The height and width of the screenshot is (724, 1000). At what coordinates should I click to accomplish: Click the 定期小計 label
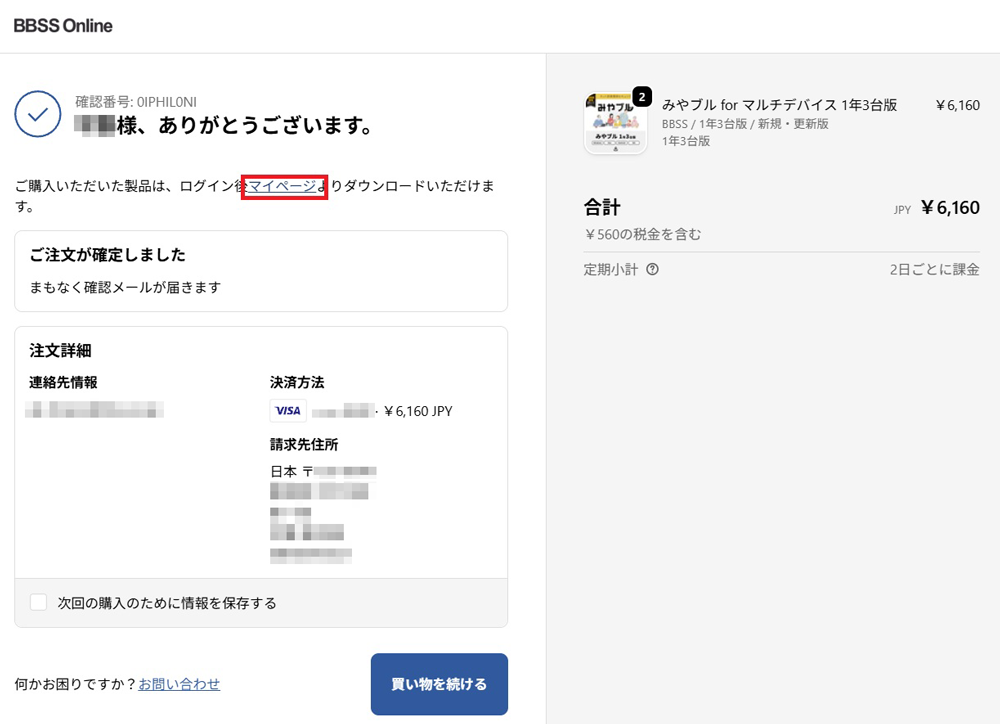pyautogui.click(x=611, y=269)
